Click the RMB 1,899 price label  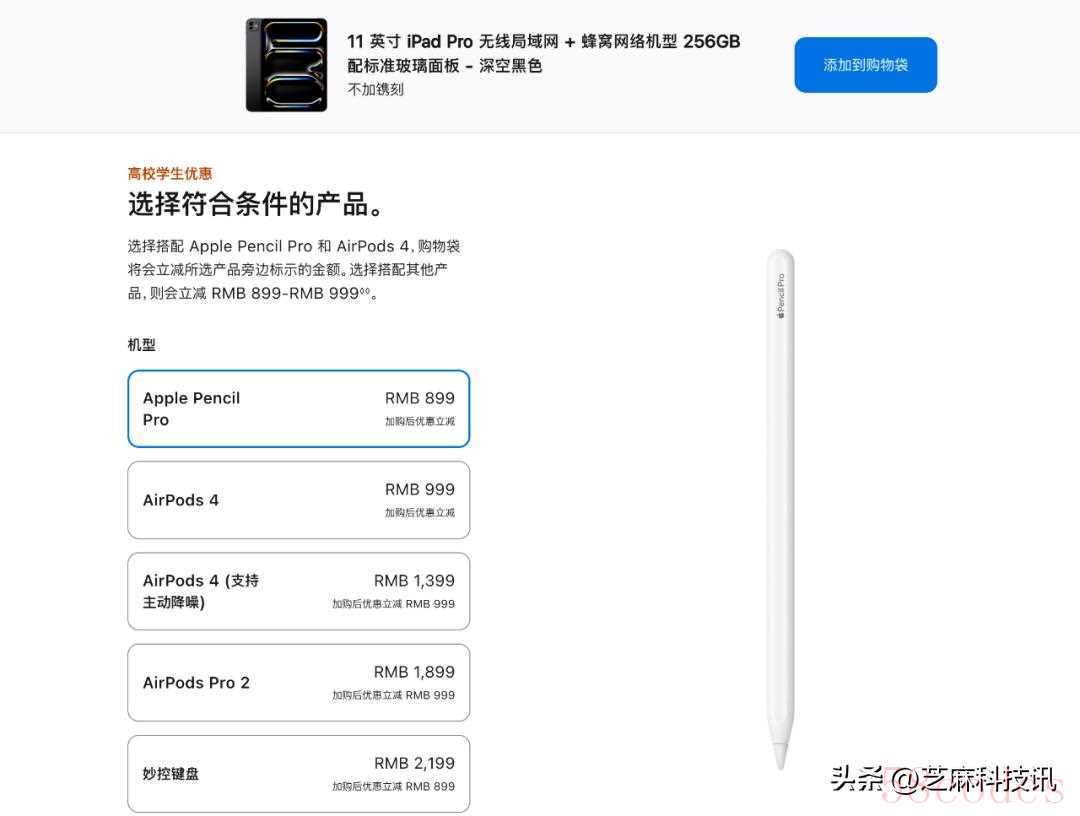pos(414,672)
